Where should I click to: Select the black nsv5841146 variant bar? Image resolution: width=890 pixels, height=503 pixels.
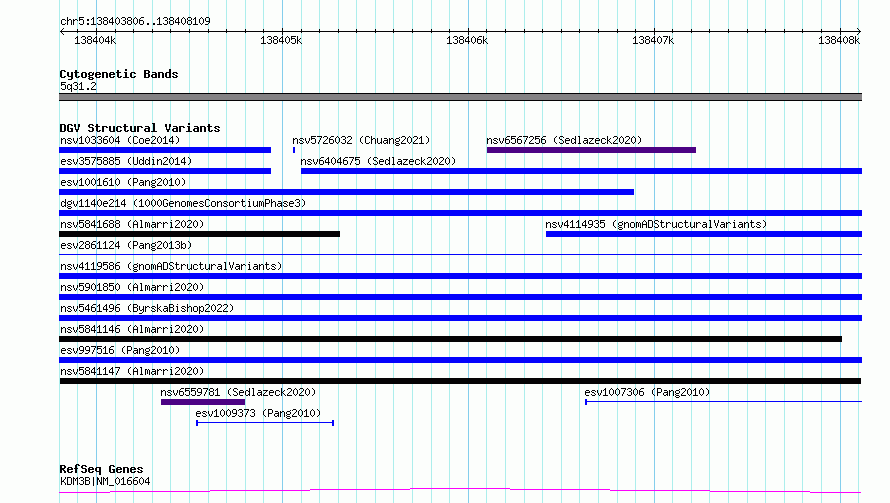(450, 339)
